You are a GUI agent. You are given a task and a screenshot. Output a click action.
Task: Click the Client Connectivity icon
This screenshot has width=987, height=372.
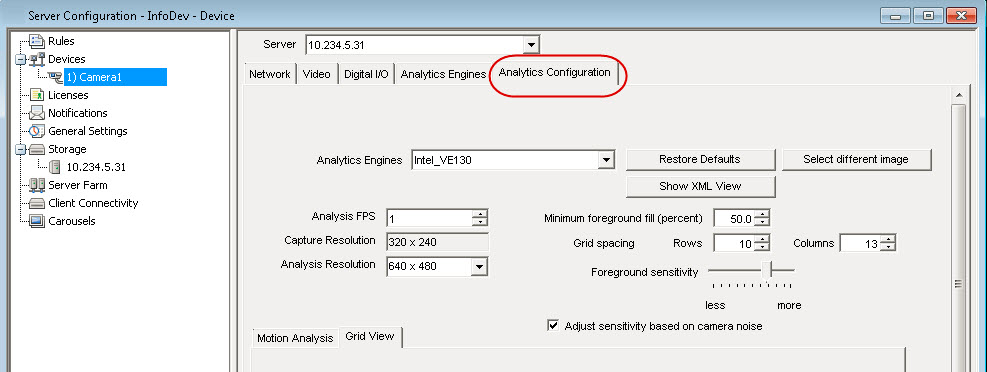click(x=38, y=203)
